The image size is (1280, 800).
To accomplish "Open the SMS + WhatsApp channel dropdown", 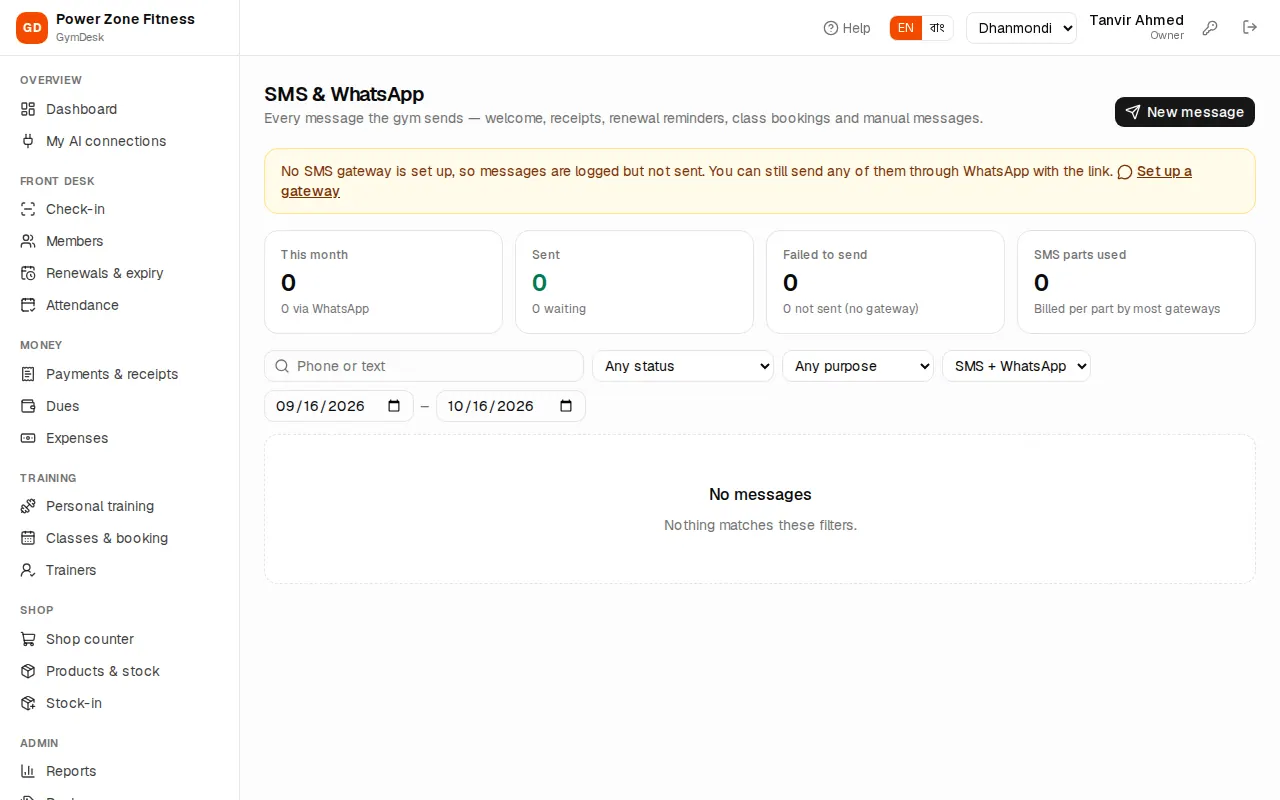I will [x=1016, y=366].
